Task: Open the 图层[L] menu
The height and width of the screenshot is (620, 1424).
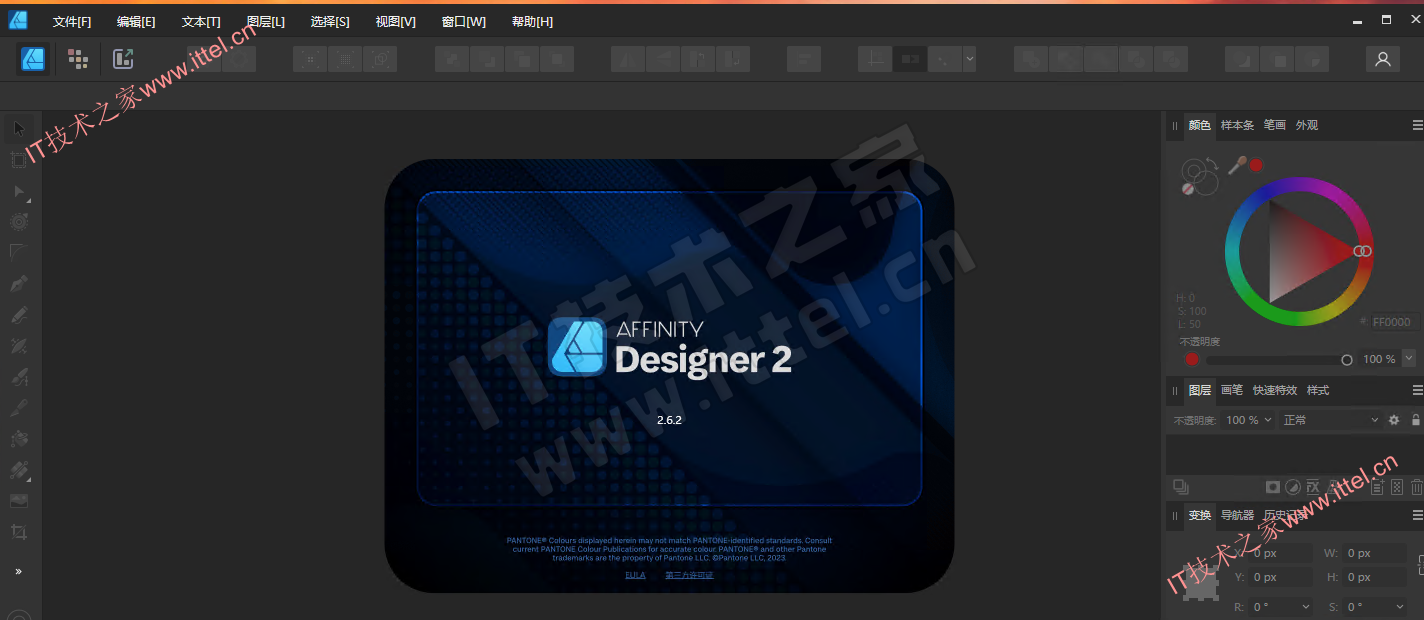Action: coord(266,22)
